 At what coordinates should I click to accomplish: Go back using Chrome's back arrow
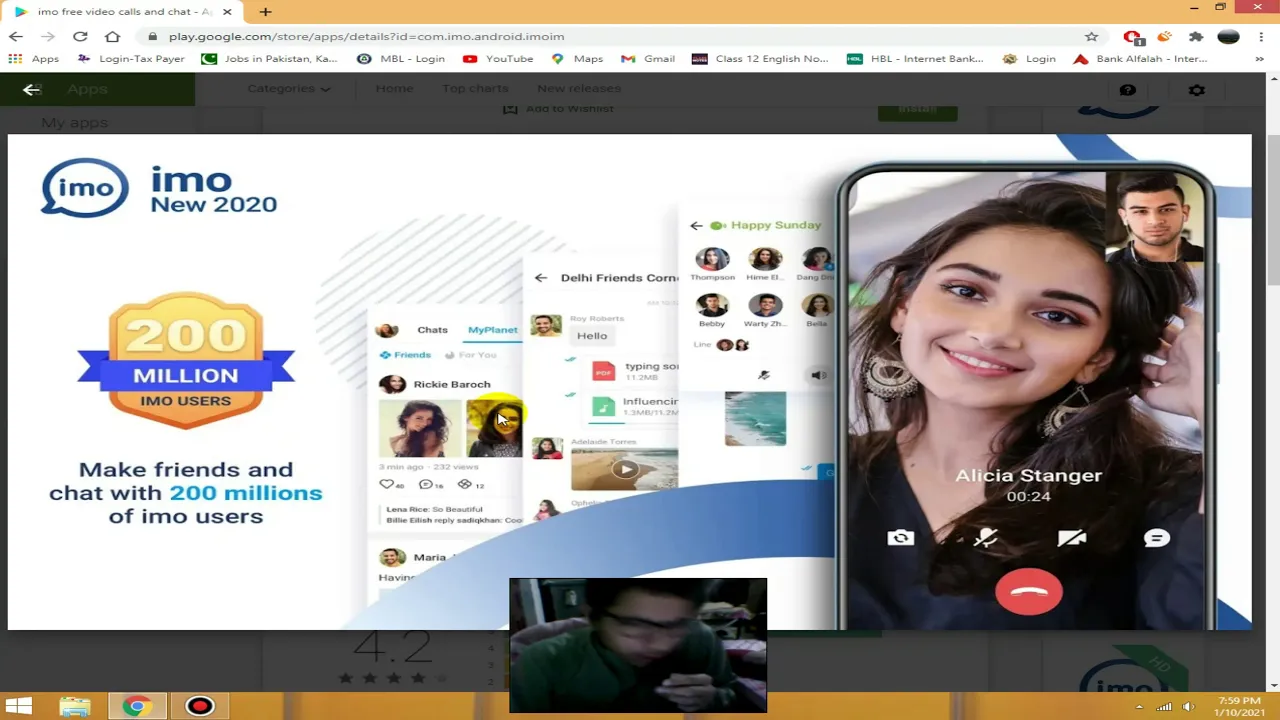pyautogui.click(x=16, y=36)
